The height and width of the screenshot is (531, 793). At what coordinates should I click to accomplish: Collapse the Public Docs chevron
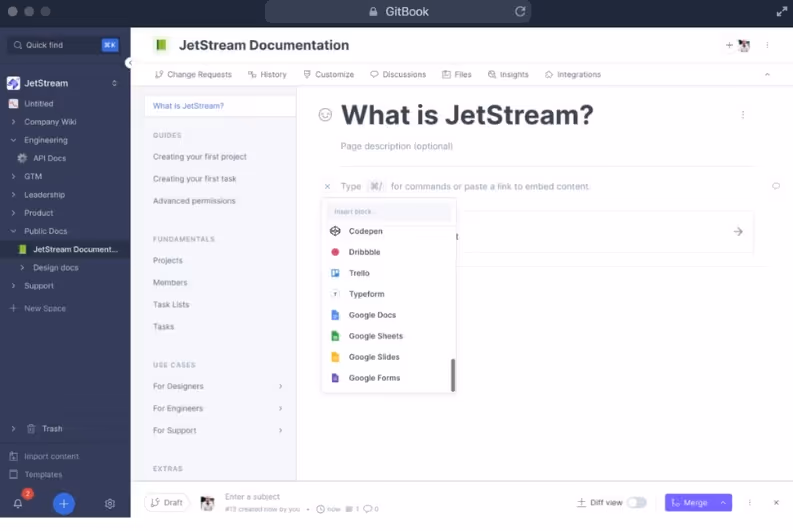13,231
